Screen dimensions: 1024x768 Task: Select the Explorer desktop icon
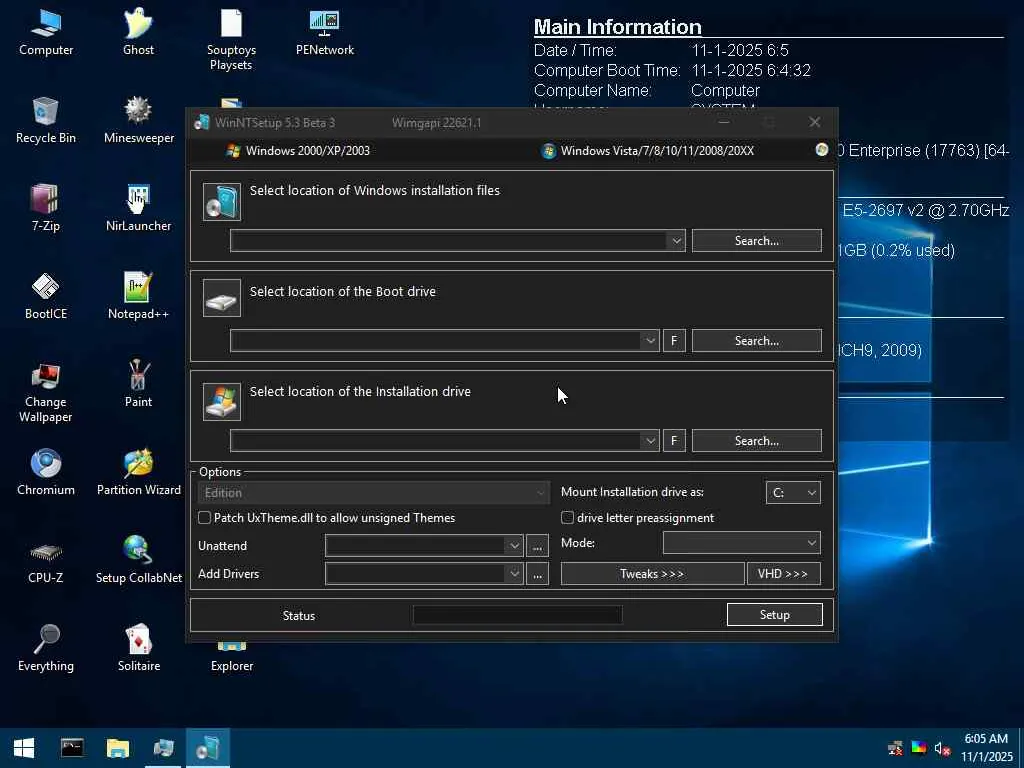pyautogui.click(x=232, y=658)
